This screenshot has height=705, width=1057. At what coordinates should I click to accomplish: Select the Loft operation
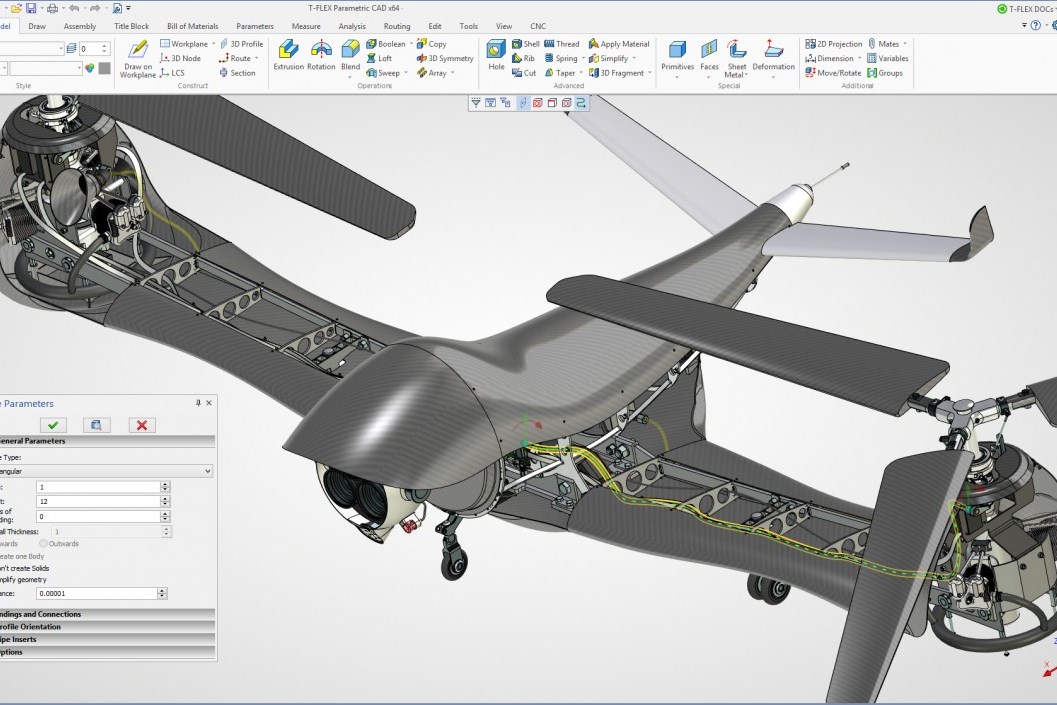tap(378, 58)
